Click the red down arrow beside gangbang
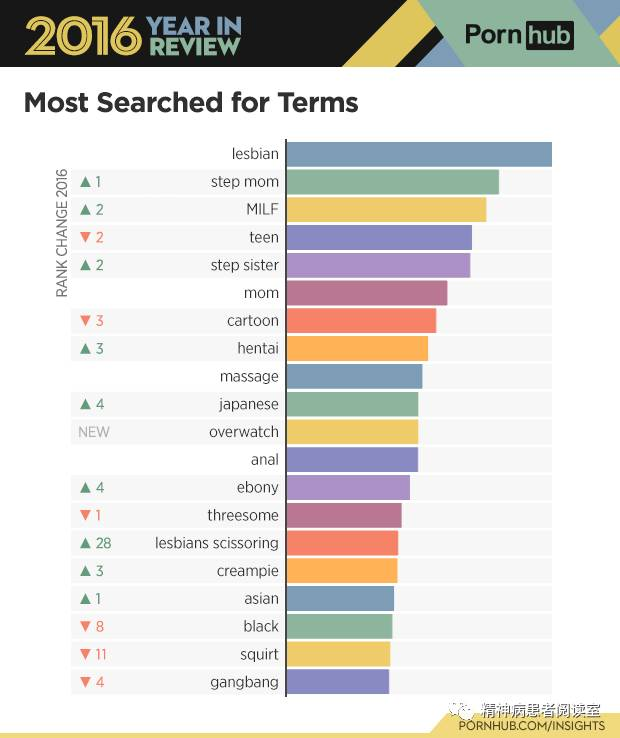620x738 pixels. pos(85,682)
